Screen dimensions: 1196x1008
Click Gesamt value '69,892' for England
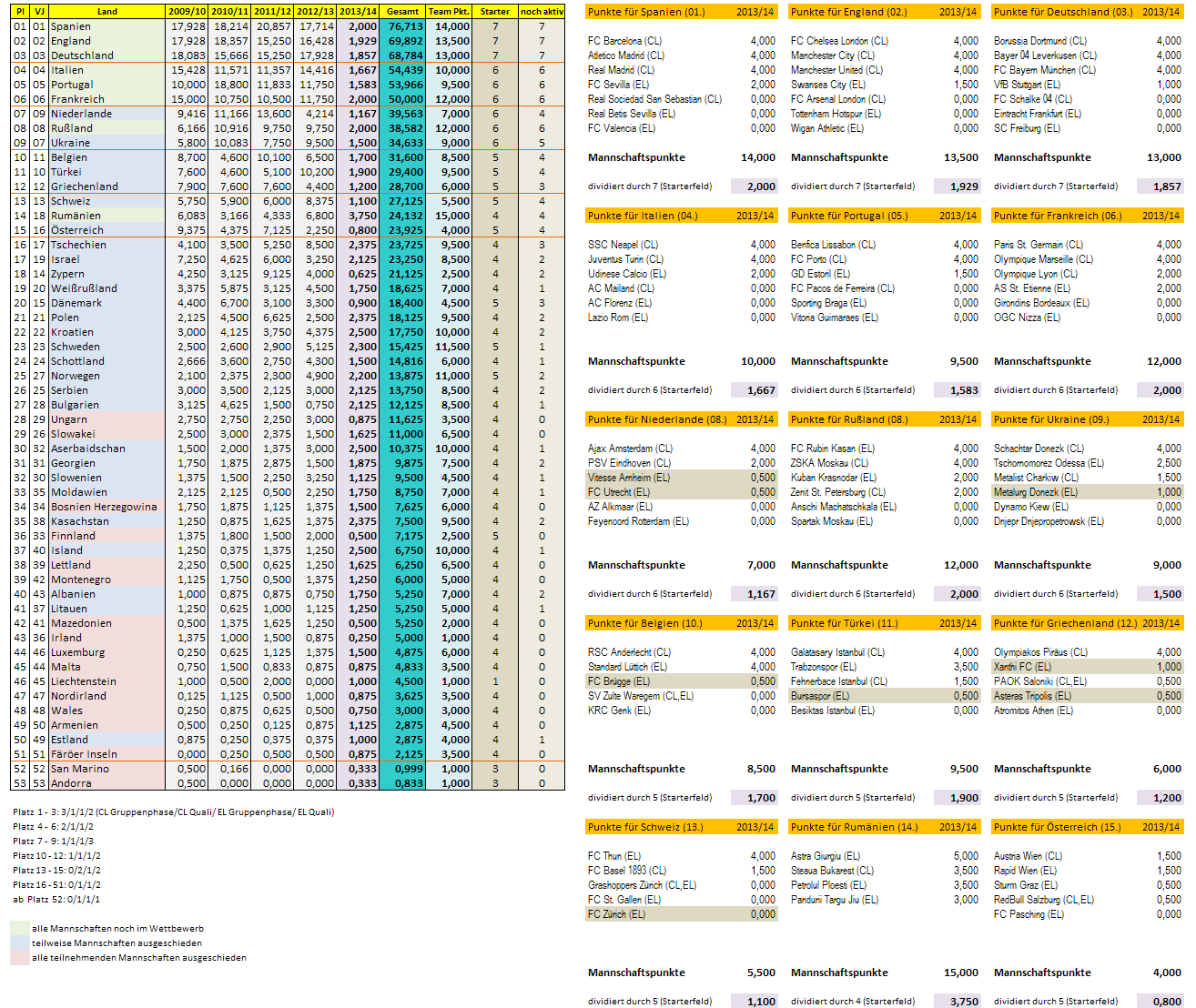pos(402,41)
